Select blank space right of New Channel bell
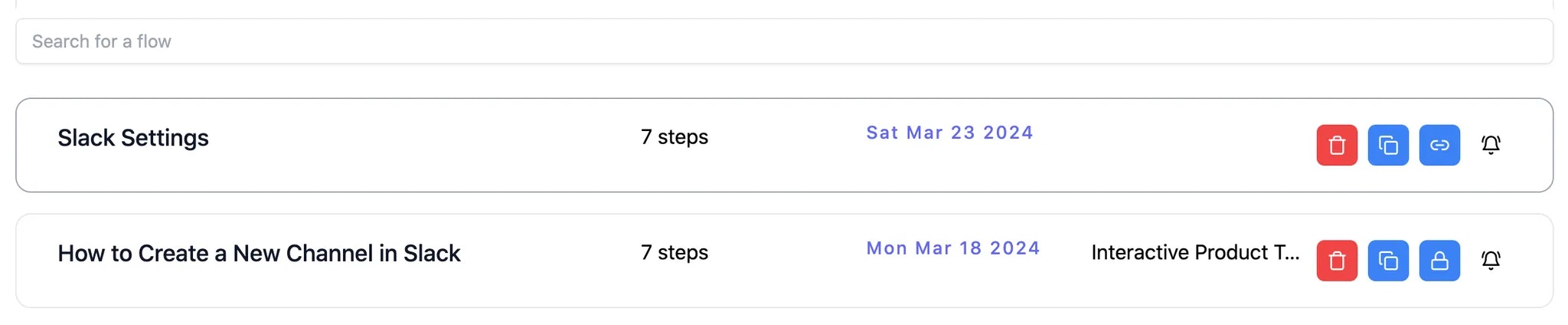This screenshot has height=325, width=1568. pos(1527,261)
